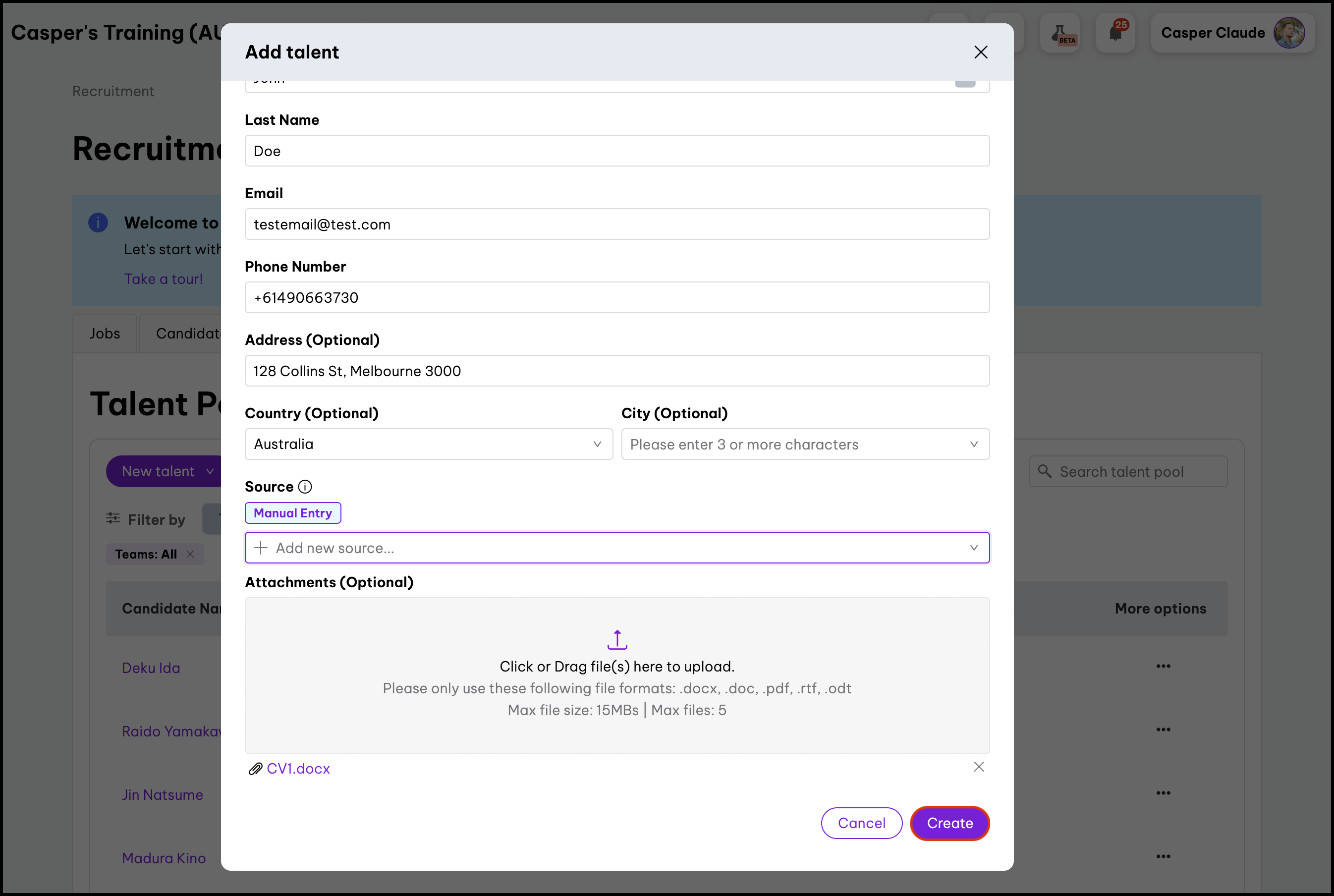Switch to the Jobs tab

[105, 333]
